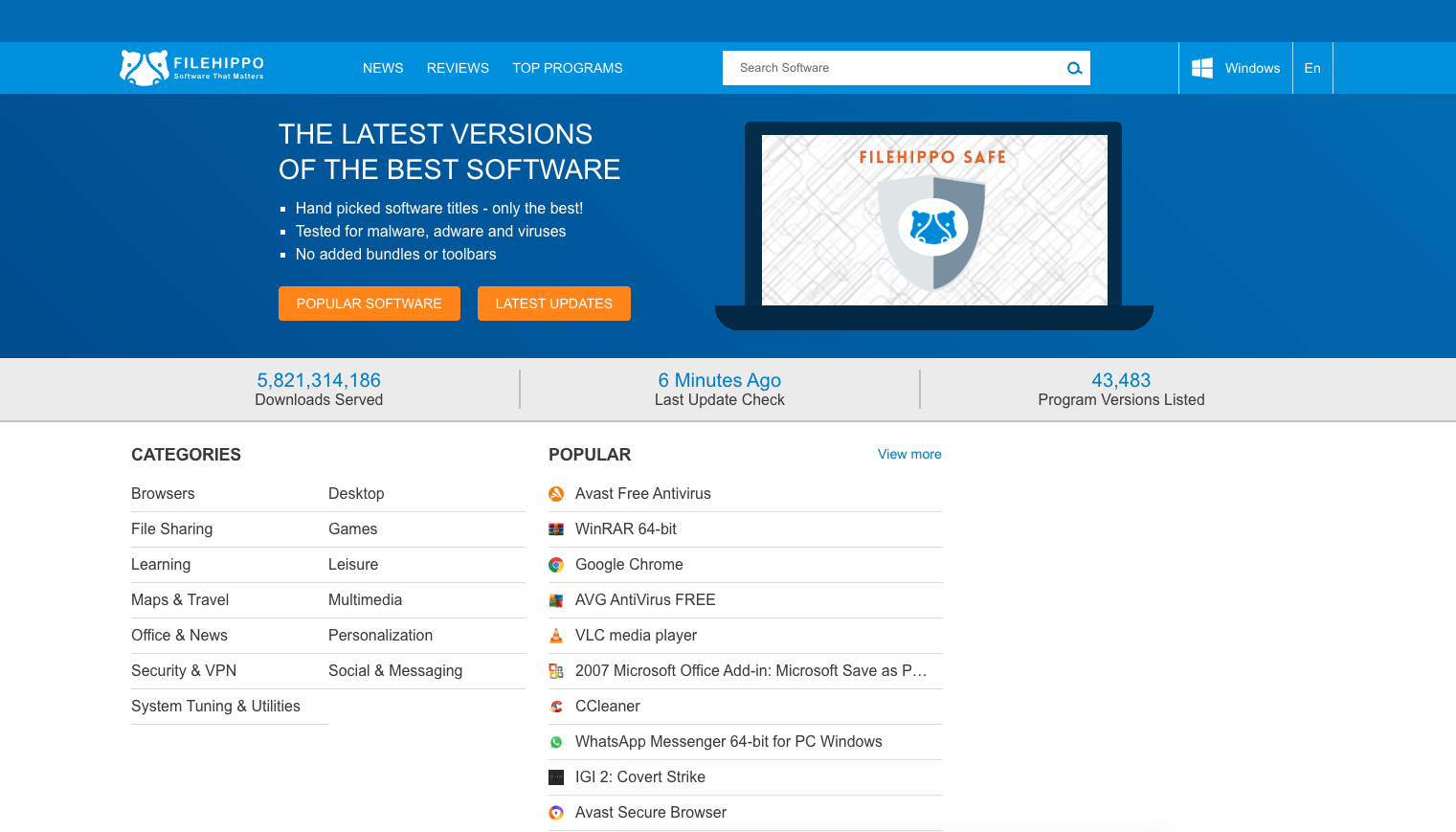The image size is (1456, 832).
Task: Open the Games category
Action: click(353, 529)
